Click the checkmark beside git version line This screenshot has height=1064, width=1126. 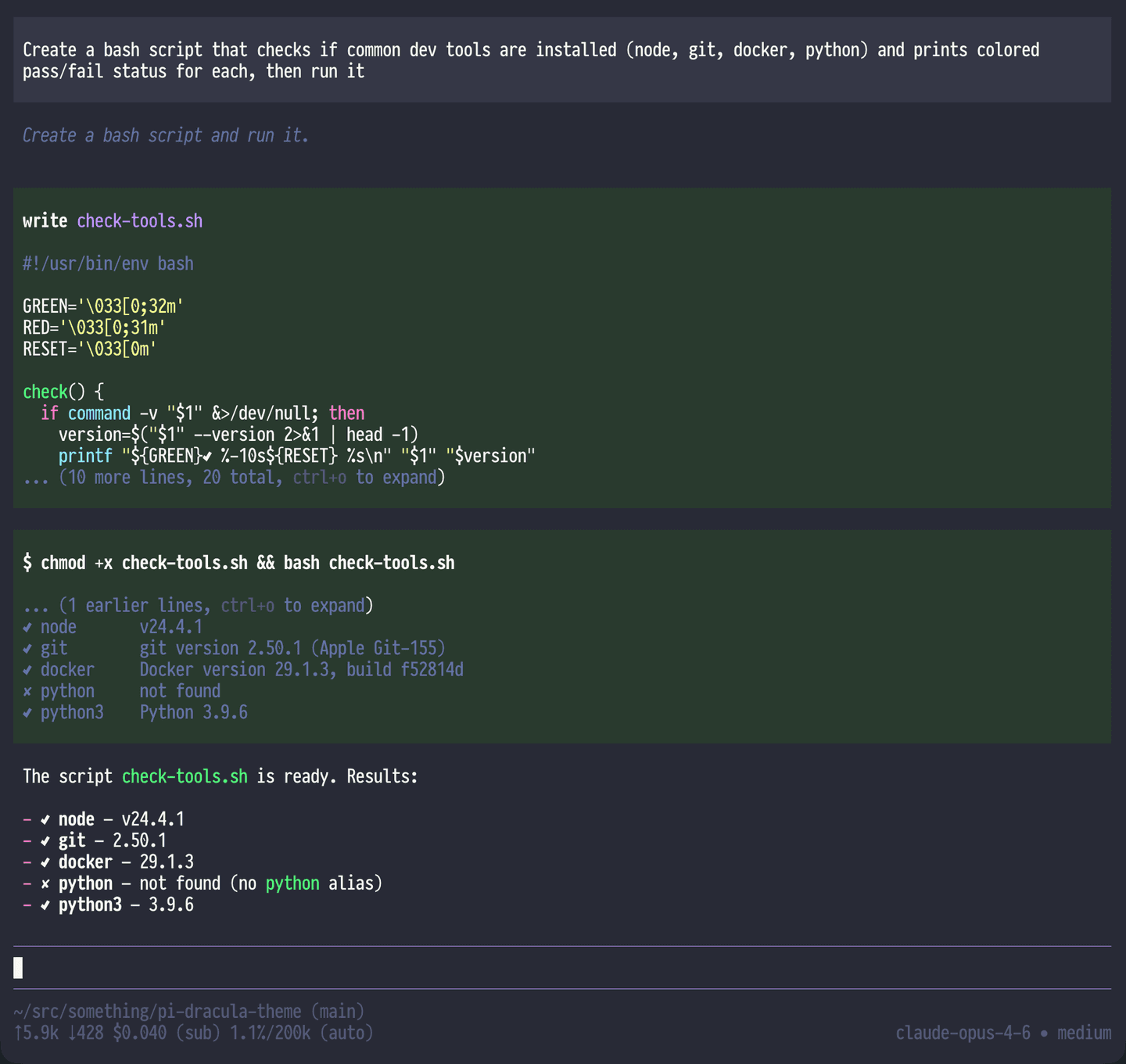(27, 647)
